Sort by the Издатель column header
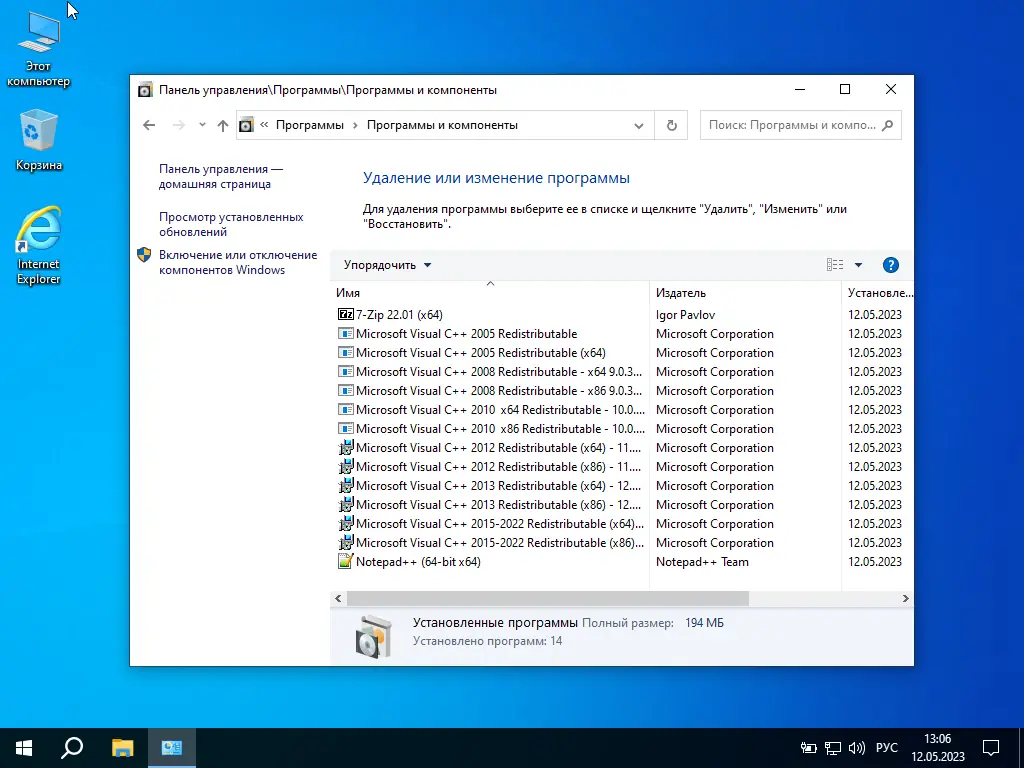This screenshot has width=1024, height=768. coord(745,293)
